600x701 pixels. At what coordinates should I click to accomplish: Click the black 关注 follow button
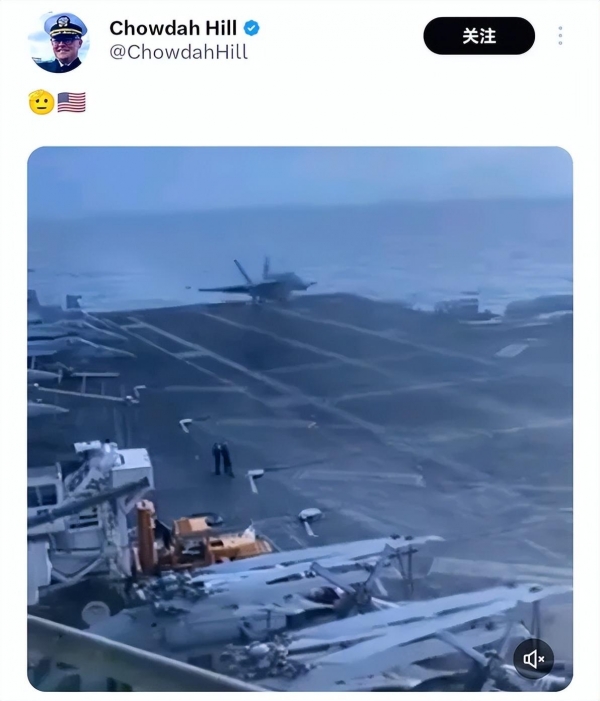(479, 36)
